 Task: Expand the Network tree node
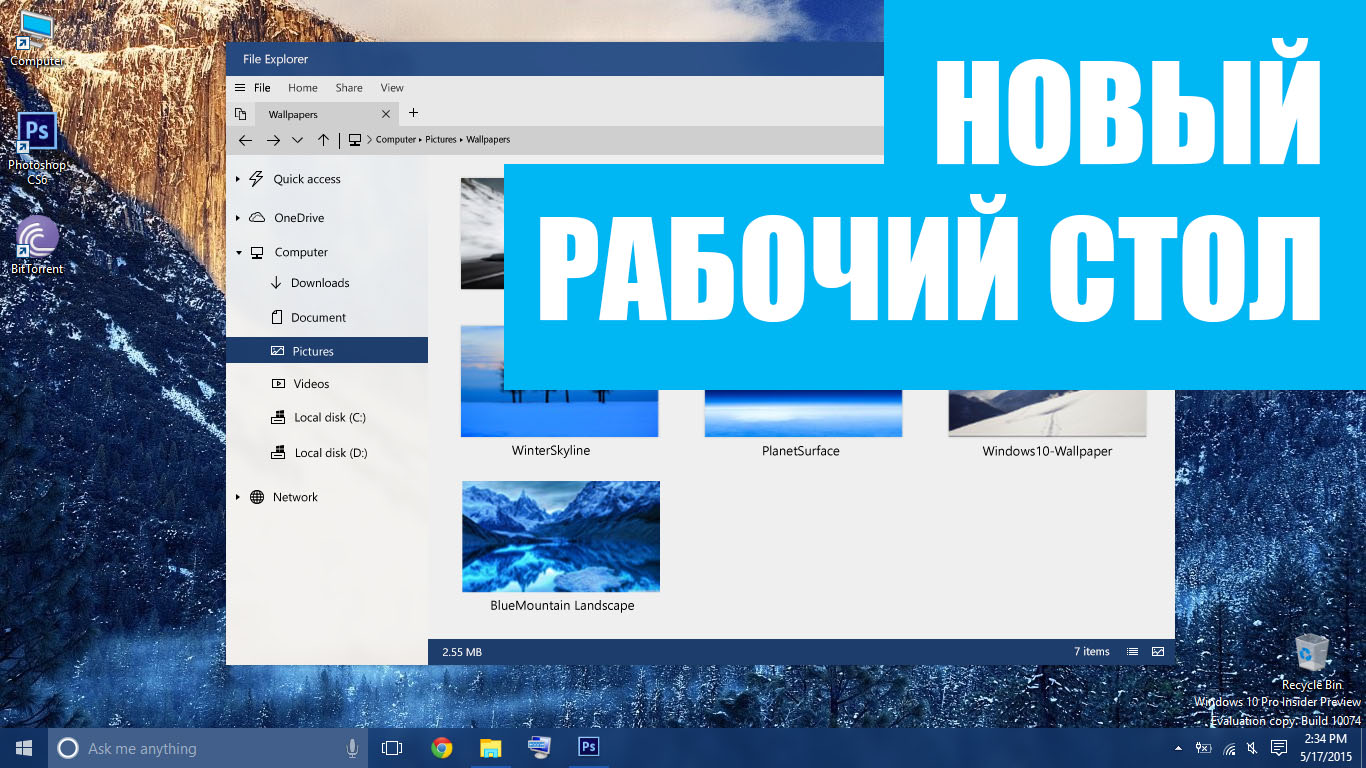pos(238,497)
